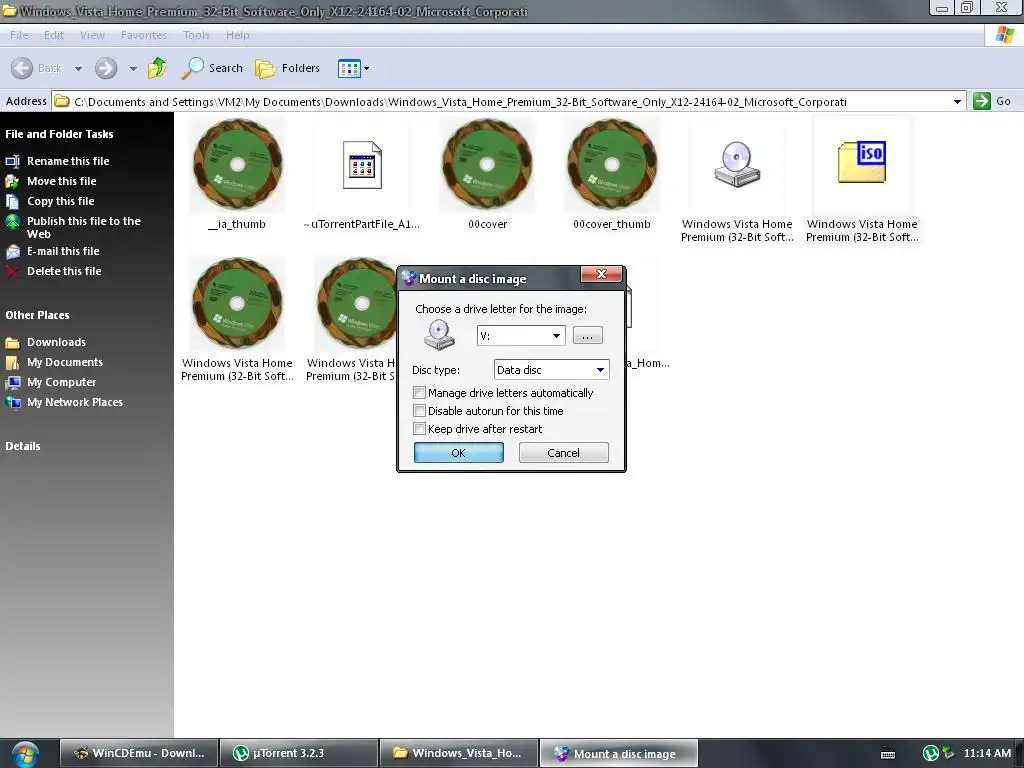The width and height of the screenshot is (1024, 768).
Task: Expand the Address bar dropdown
Action: tap(957, 102)
